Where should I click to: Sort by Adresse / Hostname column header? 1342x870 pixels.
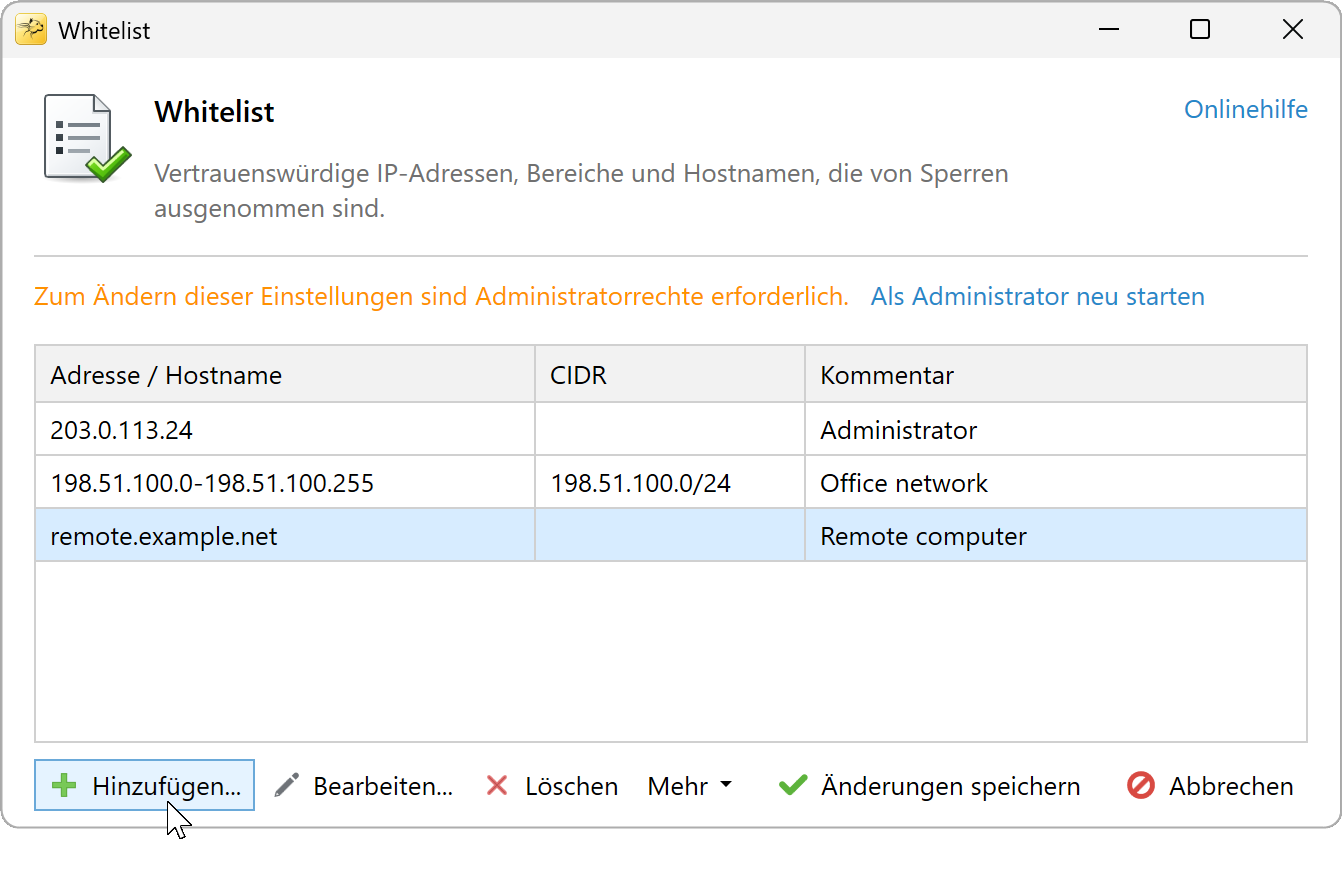[285, 375]
